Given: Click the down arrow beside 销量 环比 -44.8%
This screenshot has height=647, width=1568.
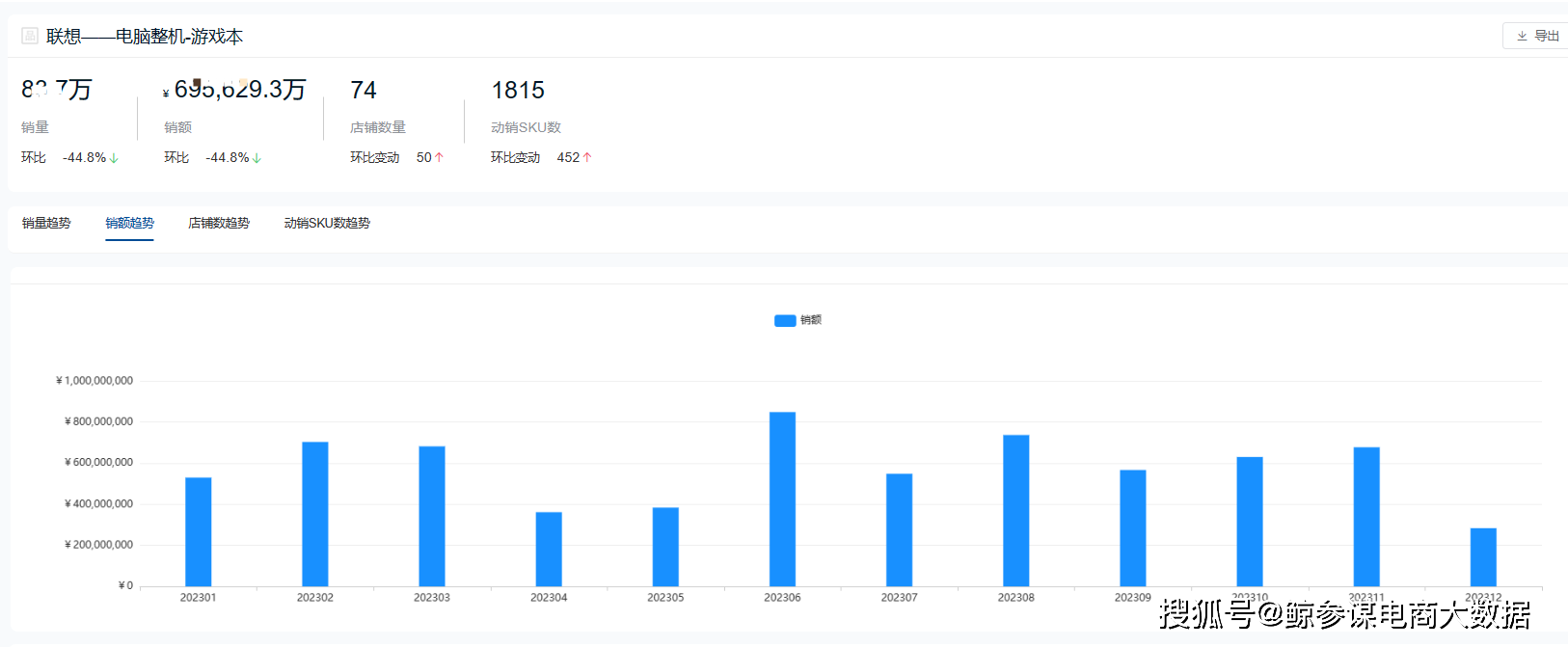Looking at the screenshot, I should pyautogui.click(x=114, y=158).
